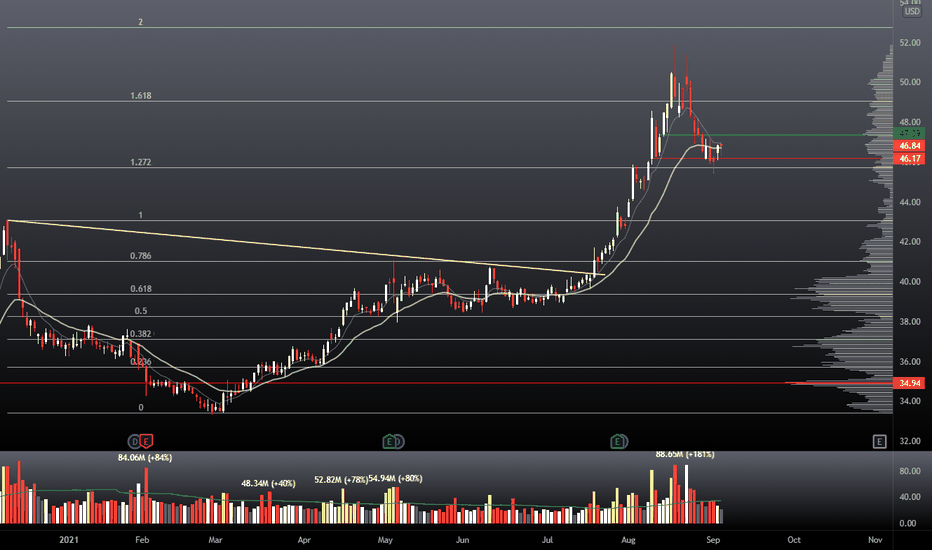Image resolution: width=932 pixels, height=550 pixels.
Task: Open the green E earnings marker near August
Action: click(618, 441)
